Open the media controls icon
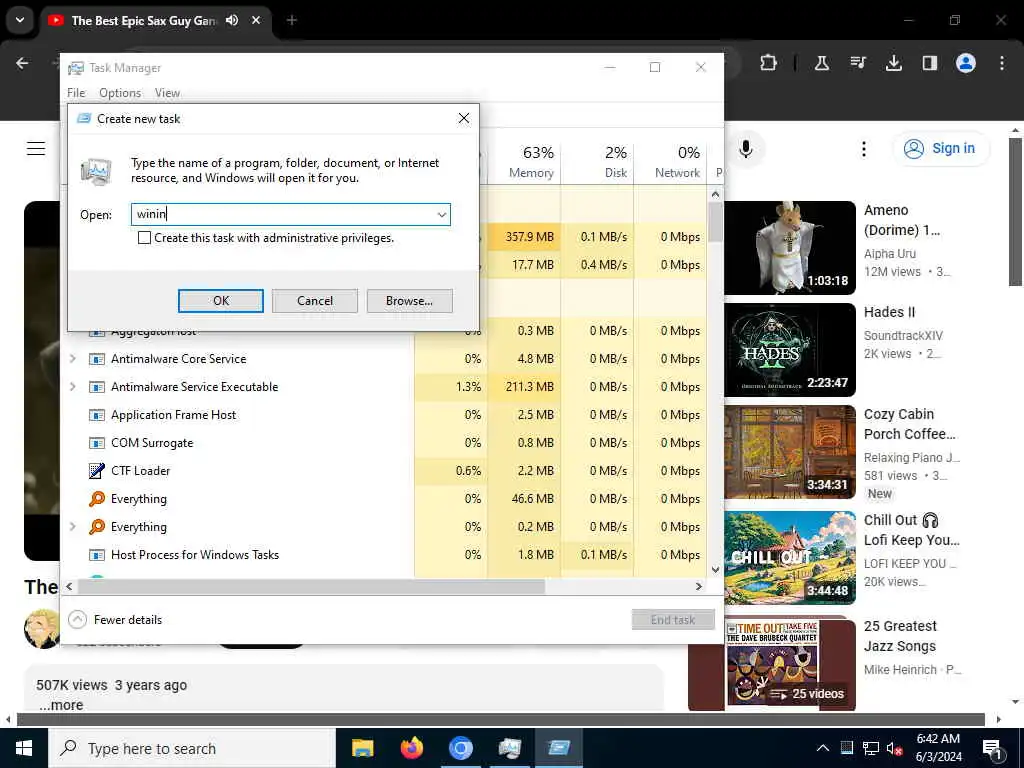 coord(858,63)
